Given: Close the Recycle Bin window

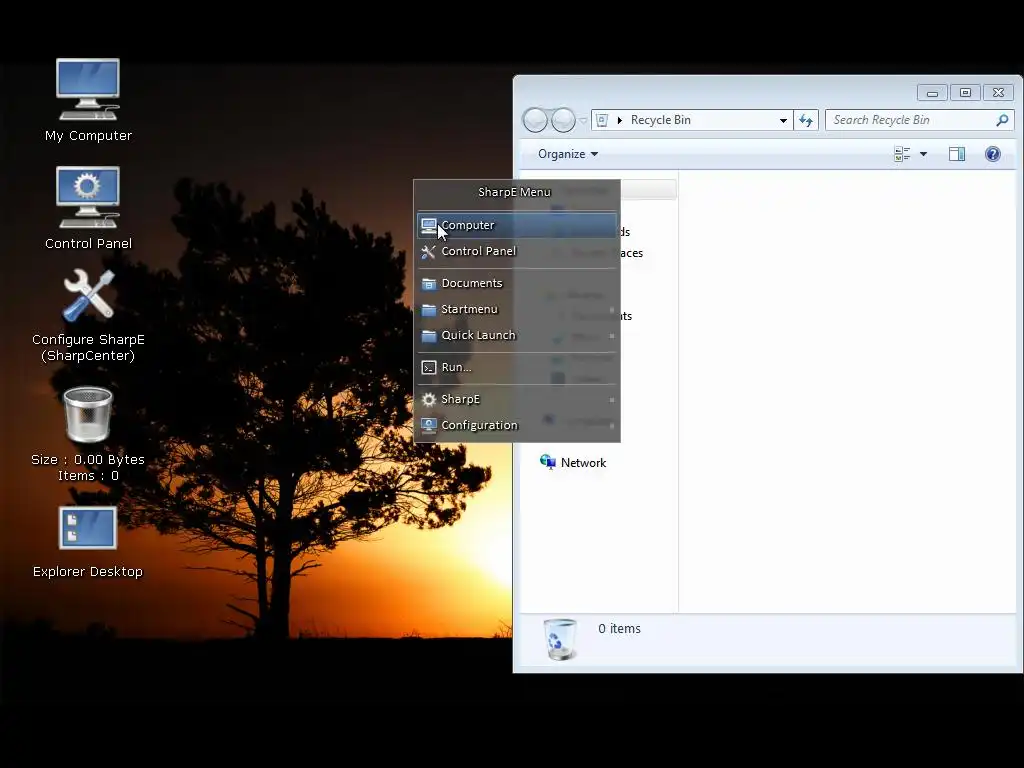Looking at the screenshot, I should pyautogui.click(x=999, y=93).
